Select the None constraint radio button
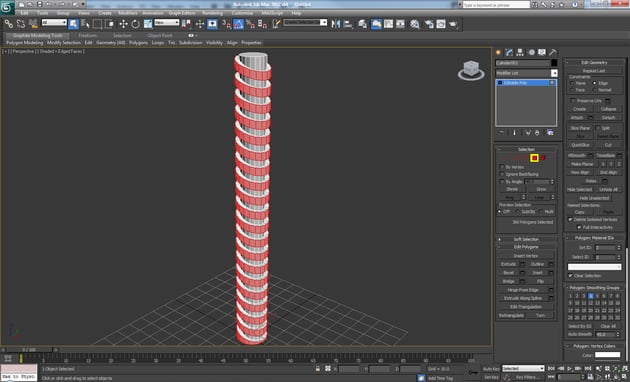The image size is (630, 382). pyautogui.click(x=572, y=83)
